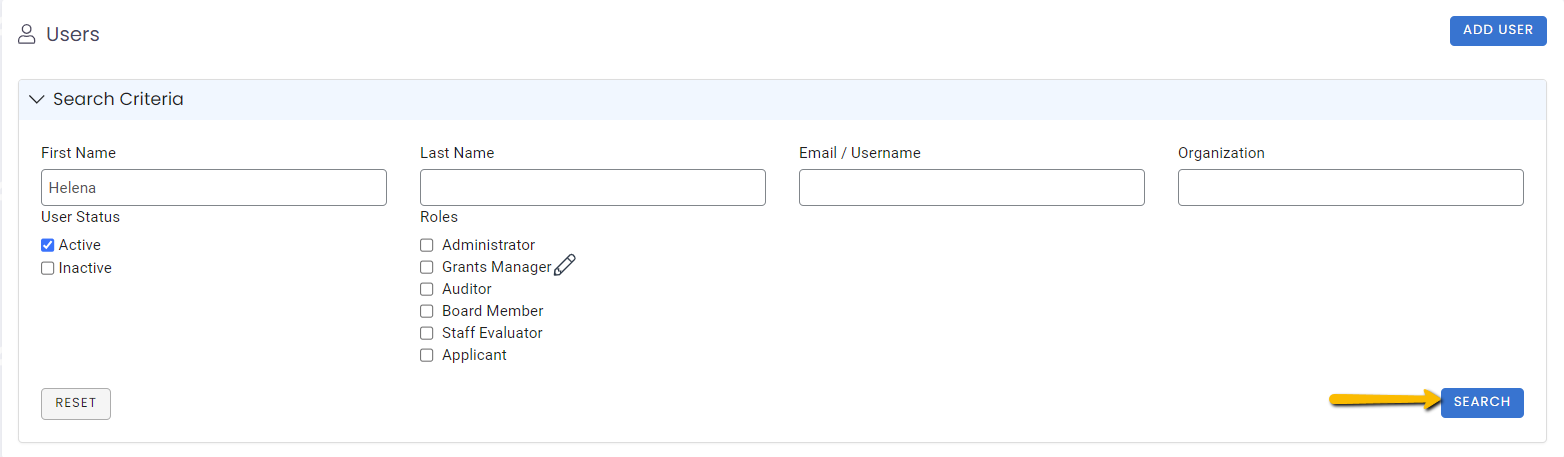Image resolution: width=1564 pixels, height=457 pixels.
Task: Click into the Last Name field
Action: coord(593,188)
